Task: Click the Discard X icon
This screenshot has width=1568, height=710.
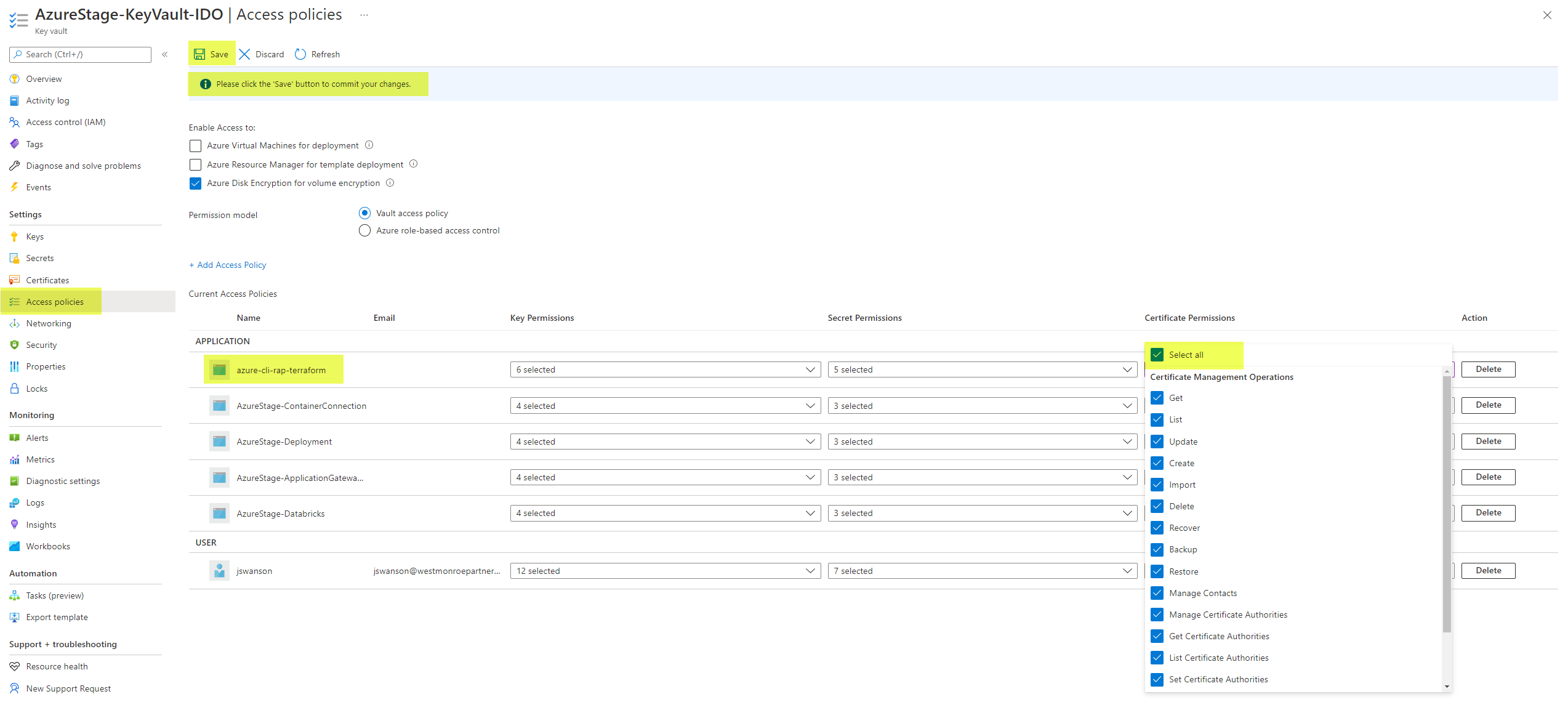Action: coord(244,54)
